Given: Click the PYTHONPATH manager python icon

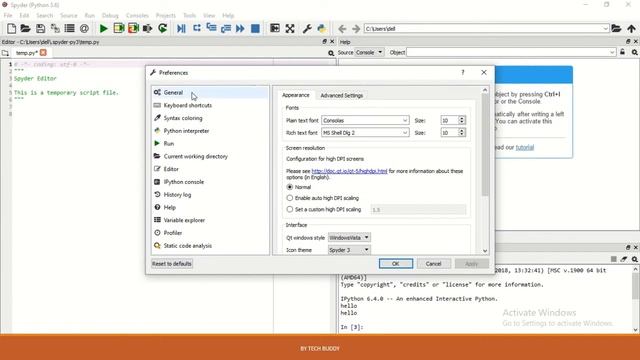Looking at the screenshot, I should point(322,28).
